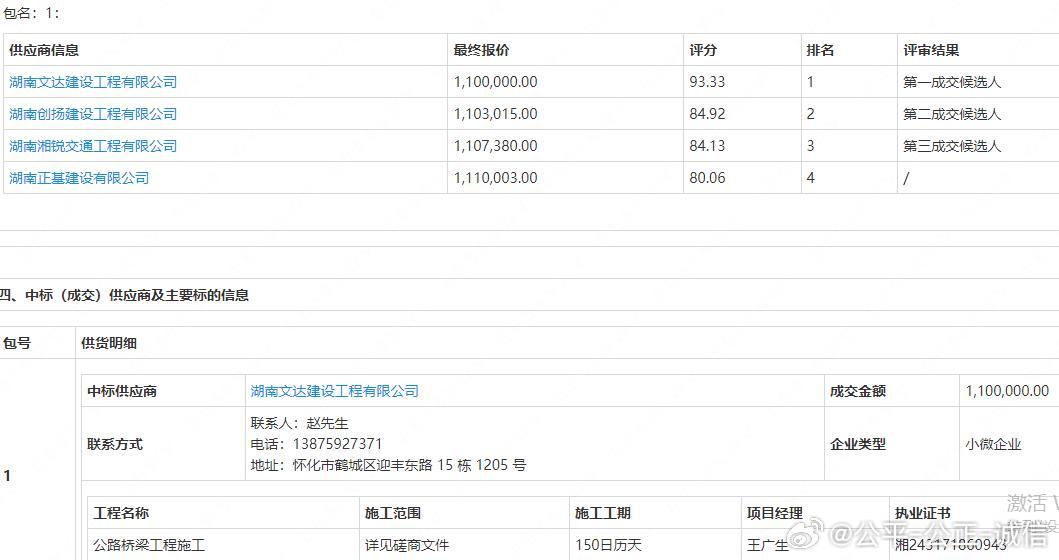The width and height of the screenshot is (1059, 560).
Task: Click the 成交金额 label
Action: coord(858,390)
